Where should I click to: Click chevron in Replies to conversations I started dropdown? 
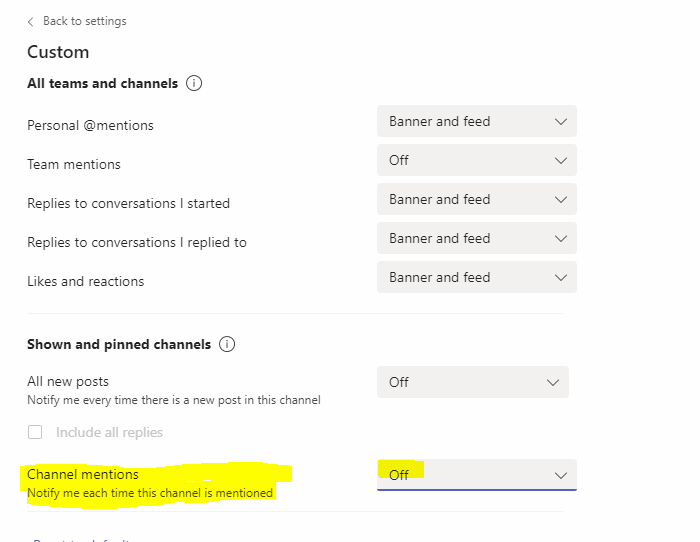coord(561,200)
